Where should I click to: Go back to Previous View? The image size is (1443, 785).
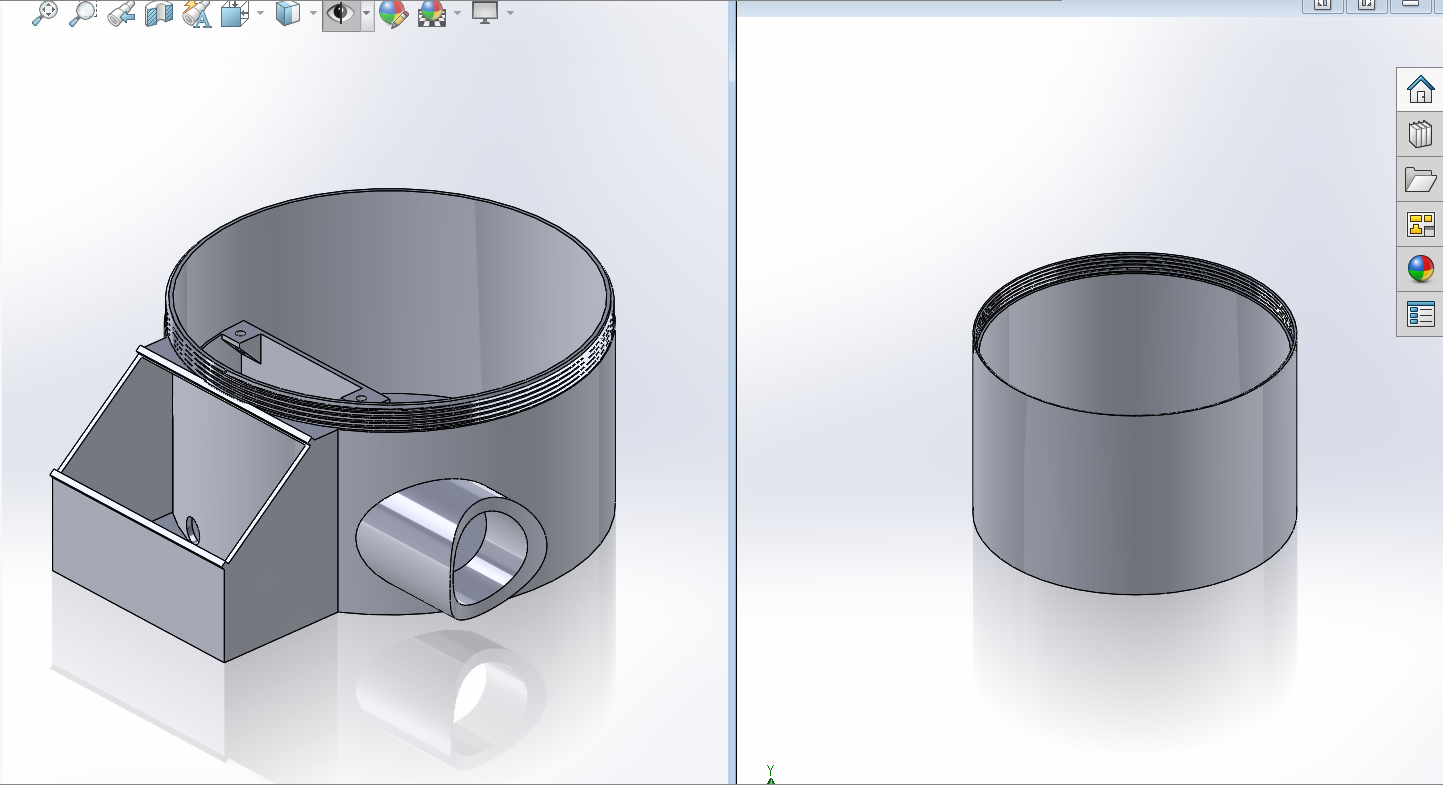pos(121,13)
